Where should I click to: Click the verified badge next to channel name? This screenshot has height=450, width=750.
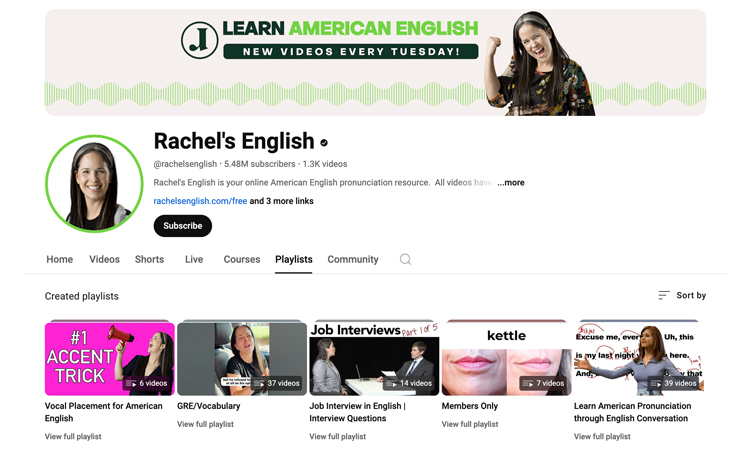click(x=324, y=143)
